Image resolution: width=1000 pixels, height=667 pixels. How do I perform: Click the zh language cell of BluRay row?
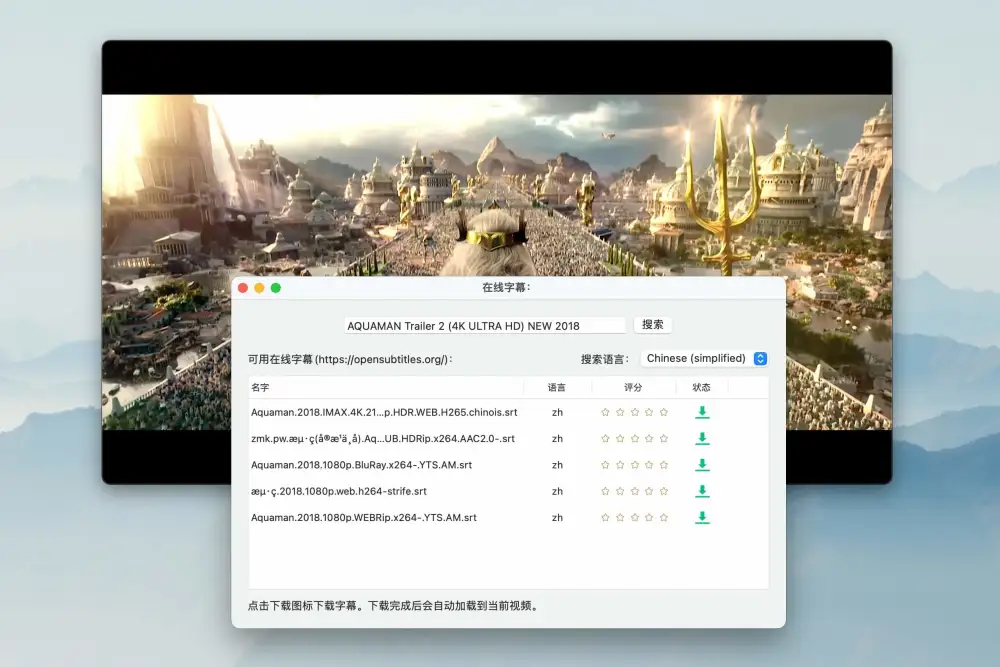pyautogui.click(x=557, y=465)
